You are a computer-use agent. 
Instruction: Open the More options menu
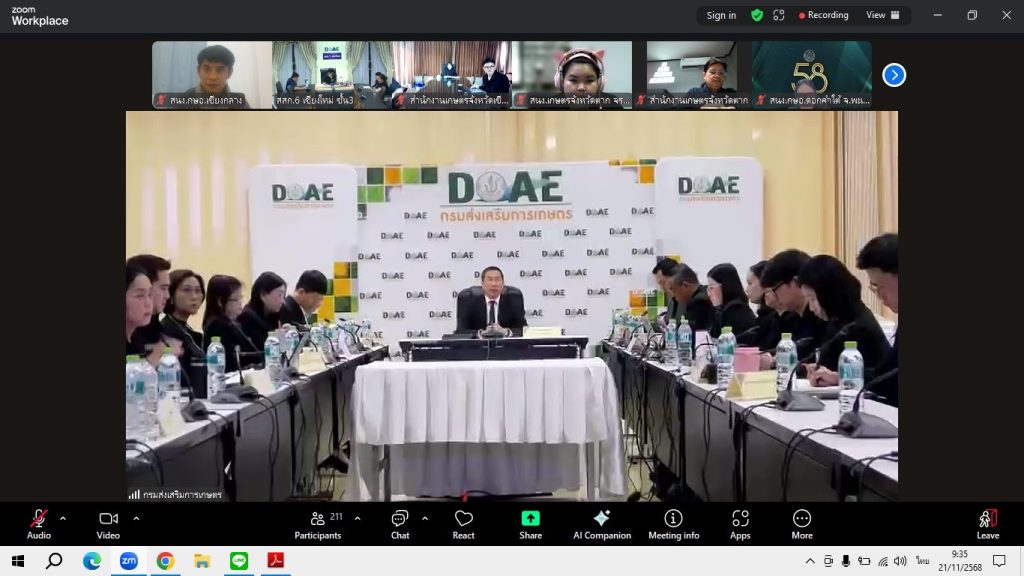[802, 524]
